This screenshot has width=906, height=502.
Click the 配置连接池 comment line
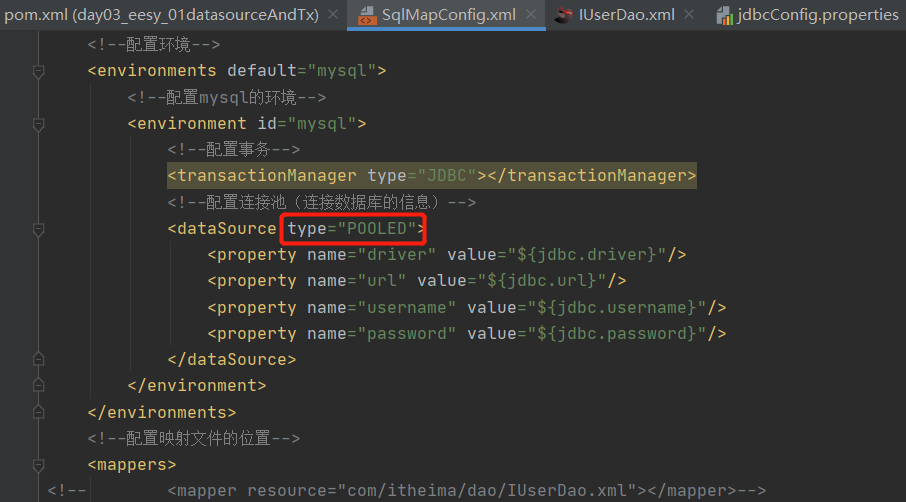(x=322, y=202)
